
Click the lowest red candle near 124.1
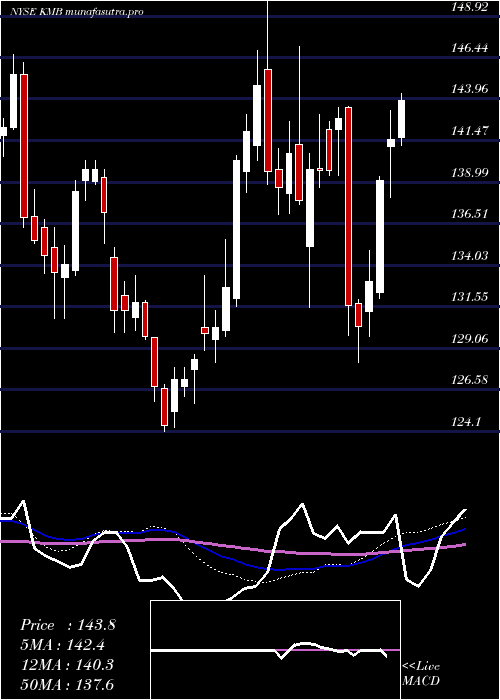click(x=164, y=407)
